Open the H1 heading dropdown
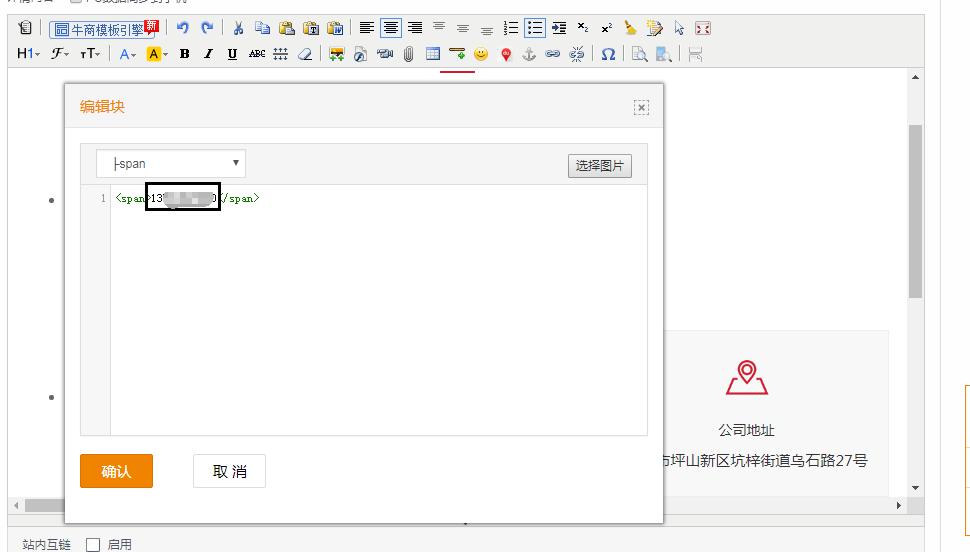This screenshot has height=552, width=970. tap(28, 54)
